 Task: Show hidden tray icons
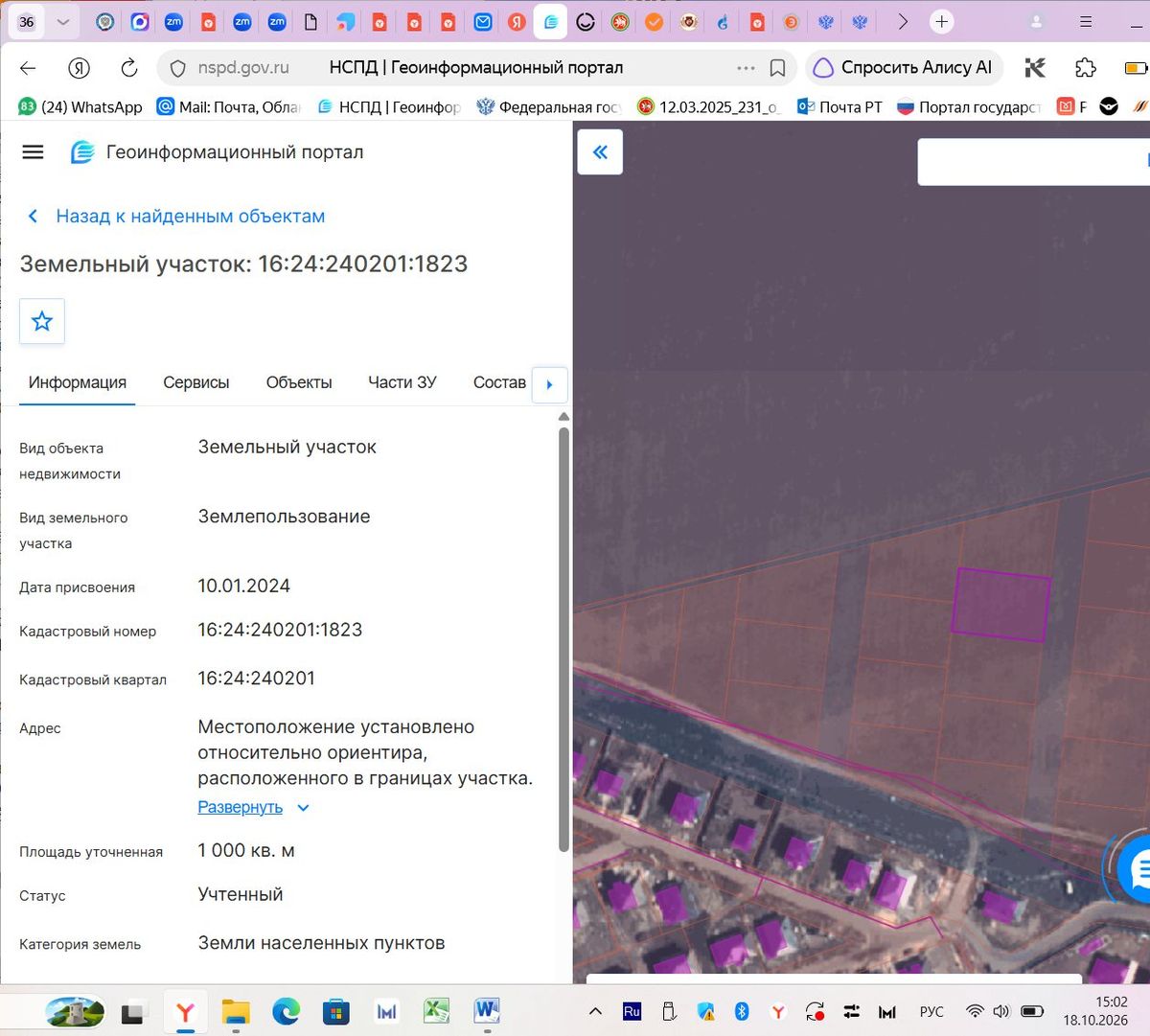pyautogui.click(x=595, y=1011)
